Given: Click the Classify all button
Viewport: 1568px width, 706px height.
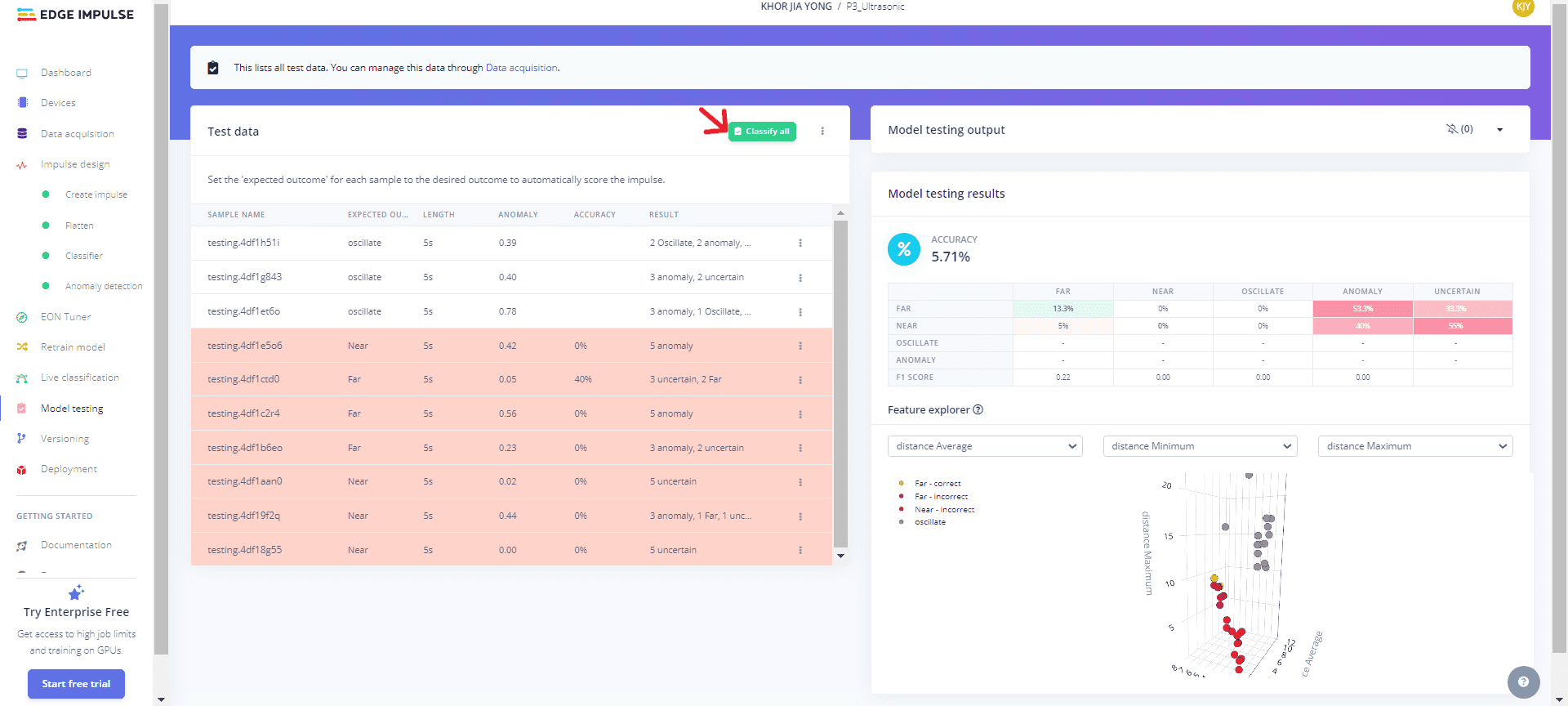Looking at the screenshot, I should (x=762, y=132).
